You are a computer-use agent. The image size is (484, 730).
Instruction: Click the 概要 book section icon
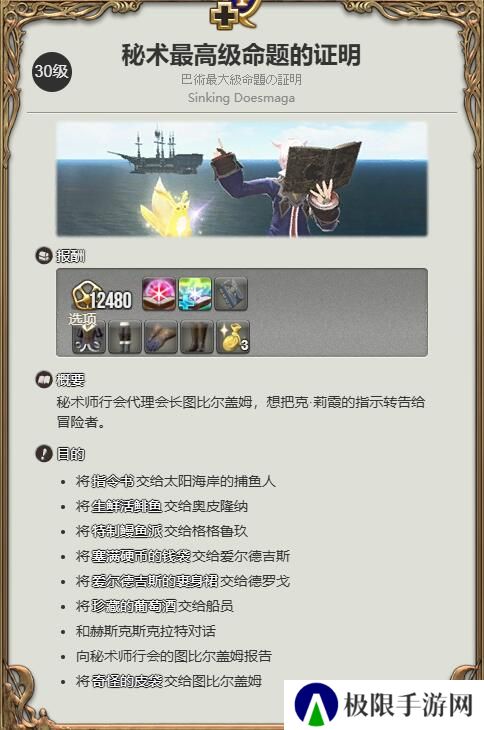(44, 380)
